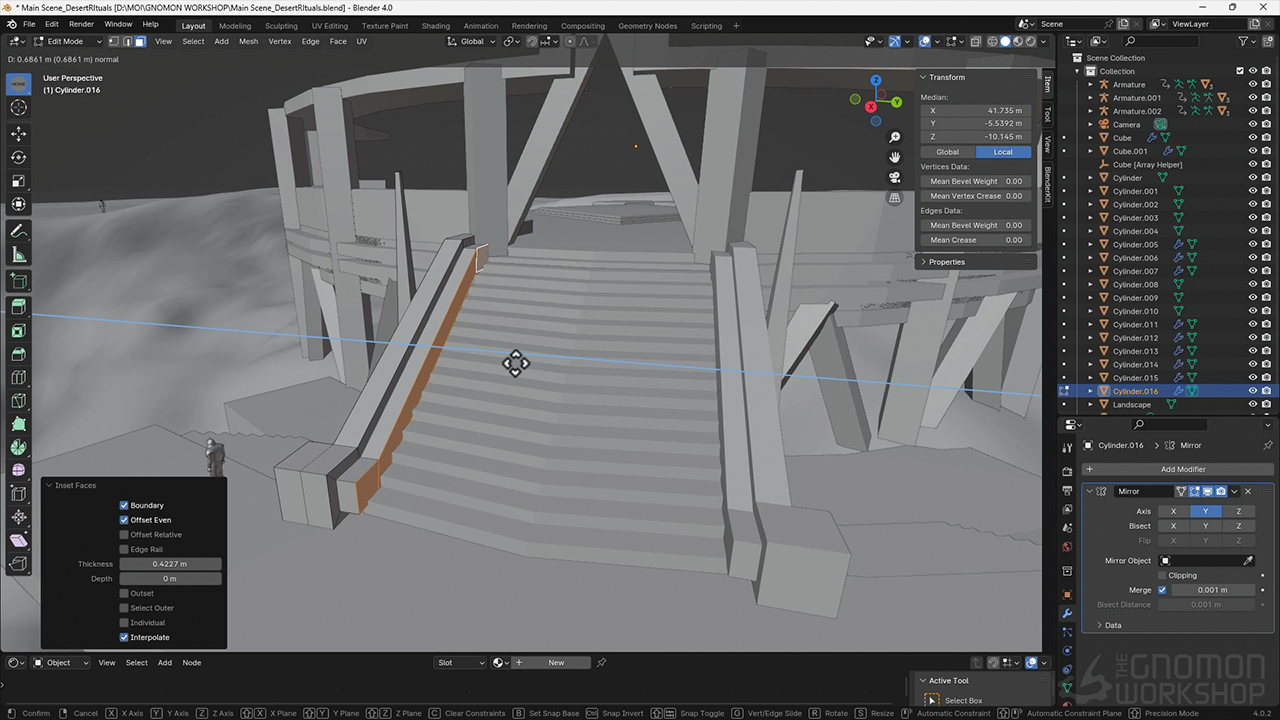Click the eyedropper in Mirror Object field
Viewport: 1280px width, 720px height.
tap(1248, 561)
